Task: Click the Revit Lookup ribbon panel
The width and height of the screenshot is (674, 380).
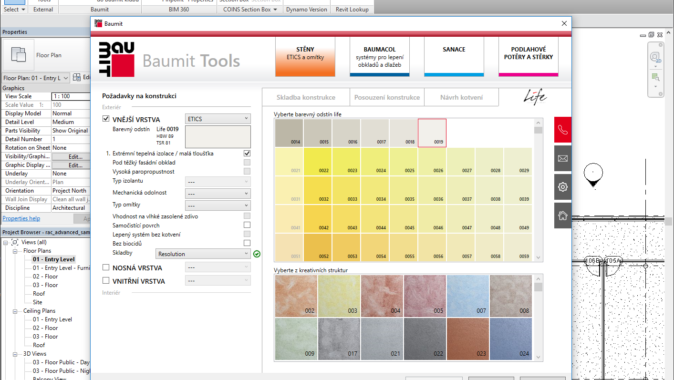Action: (352, 9)
